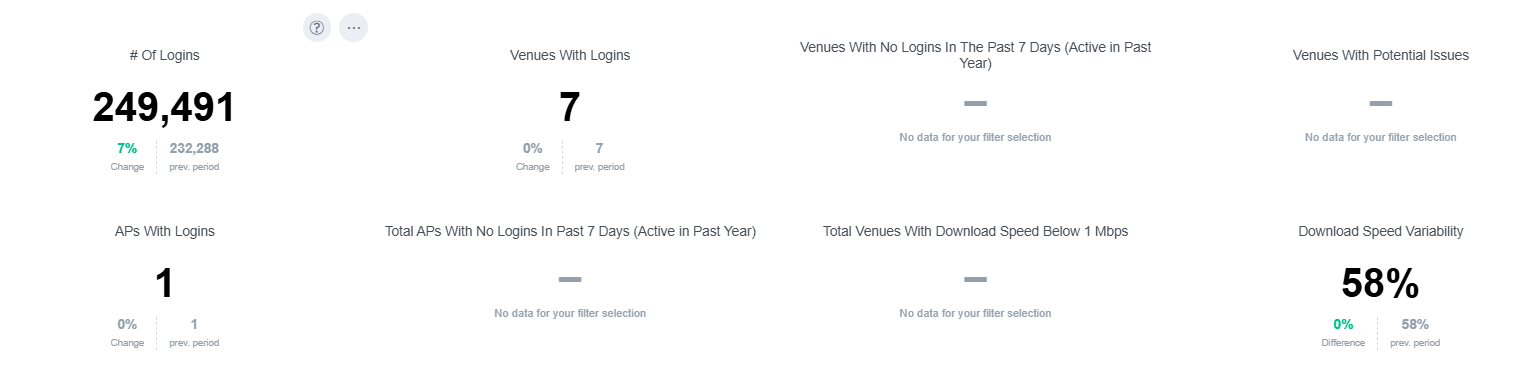
Task: Select the Download Speed Variability title
Action: pyautogui.click(x=1380, y=231)
